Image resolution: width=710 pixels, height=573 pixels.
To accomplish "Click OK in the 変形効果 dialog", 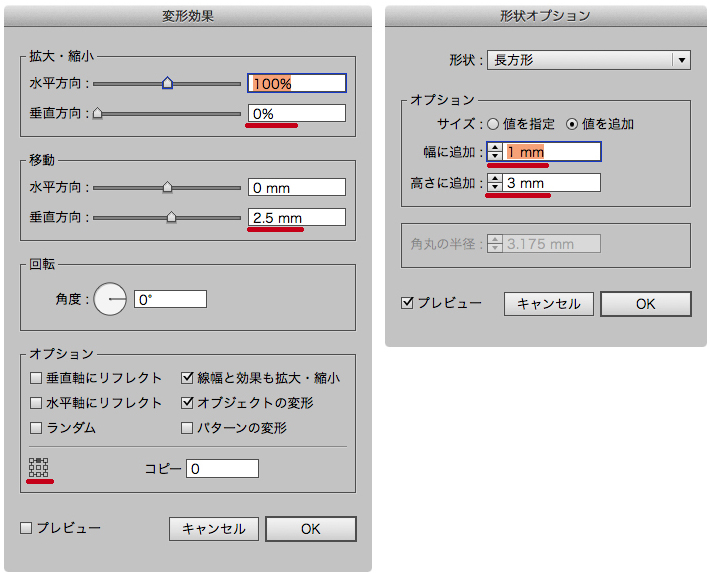I will (311, 529).
